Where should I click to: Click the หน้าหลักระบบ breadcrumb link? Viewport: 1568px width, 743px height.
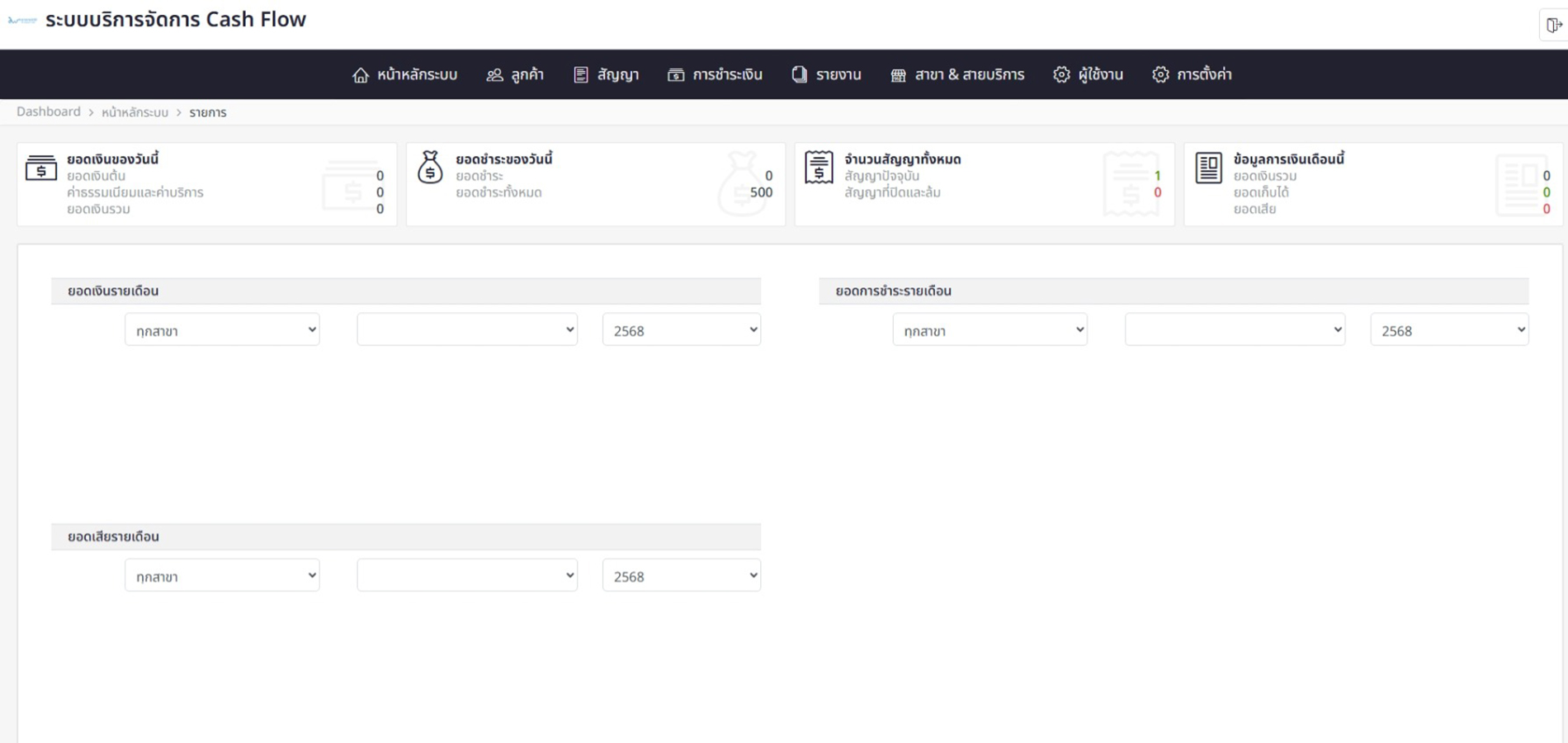pyautogui.click(x=135, y=112)
